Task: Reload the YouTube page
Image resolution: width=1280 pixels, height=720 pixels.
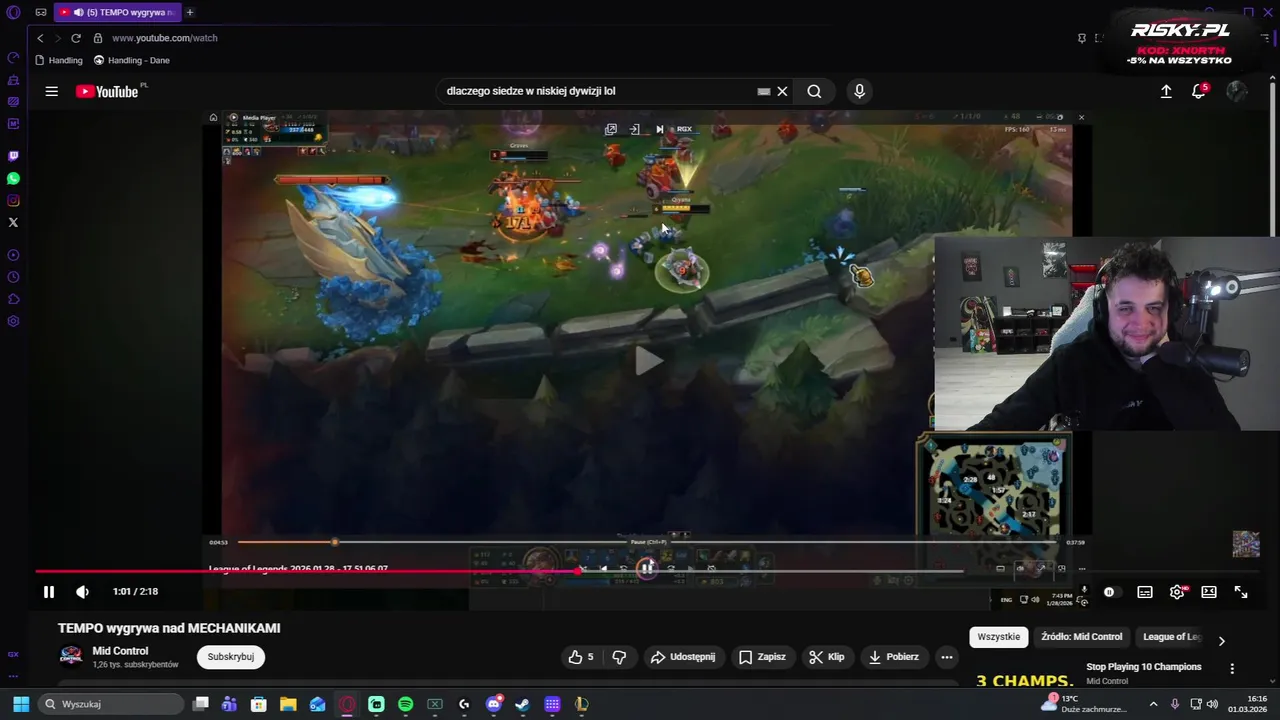Action: [75, 38]
